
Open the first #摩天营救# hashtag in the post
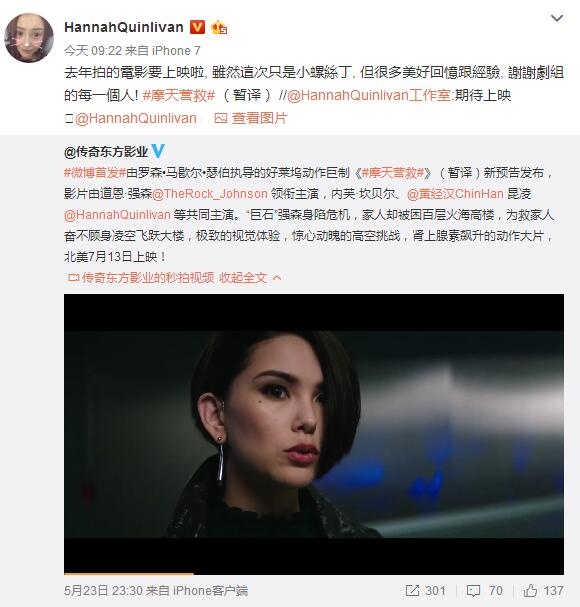point(179,95)
